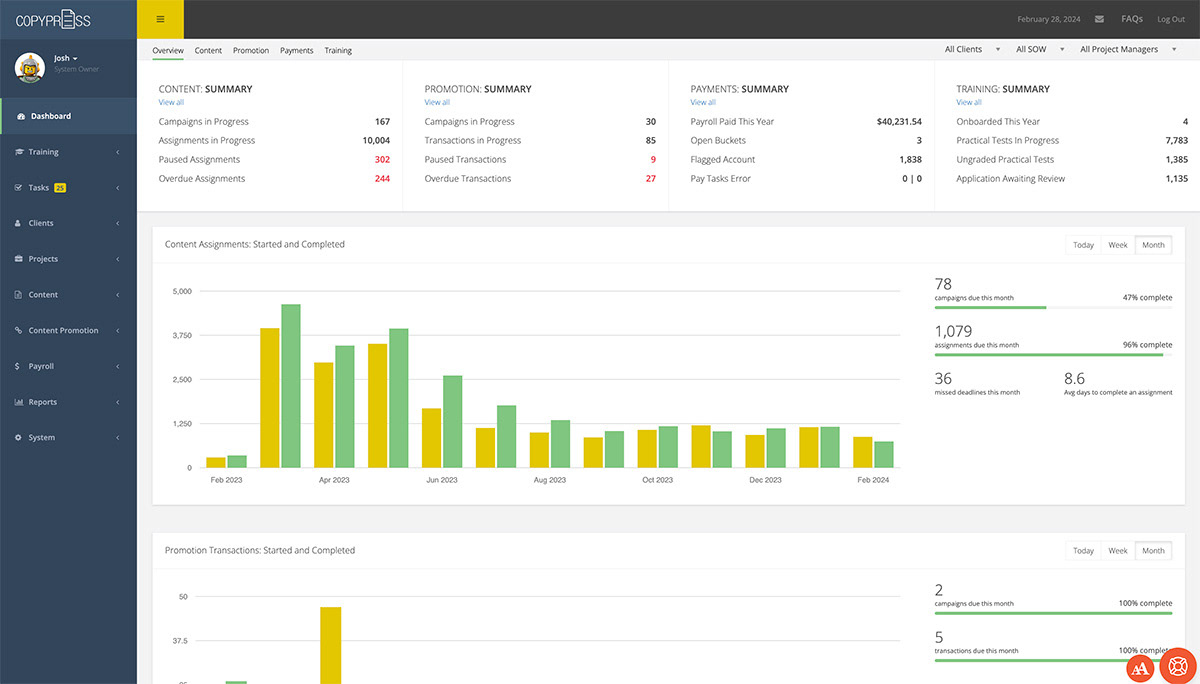Image resolution: width=1200 pixels, height=684 pixels.
Task: Click the Tasks 25 badge
Action: tap(60, 188)
